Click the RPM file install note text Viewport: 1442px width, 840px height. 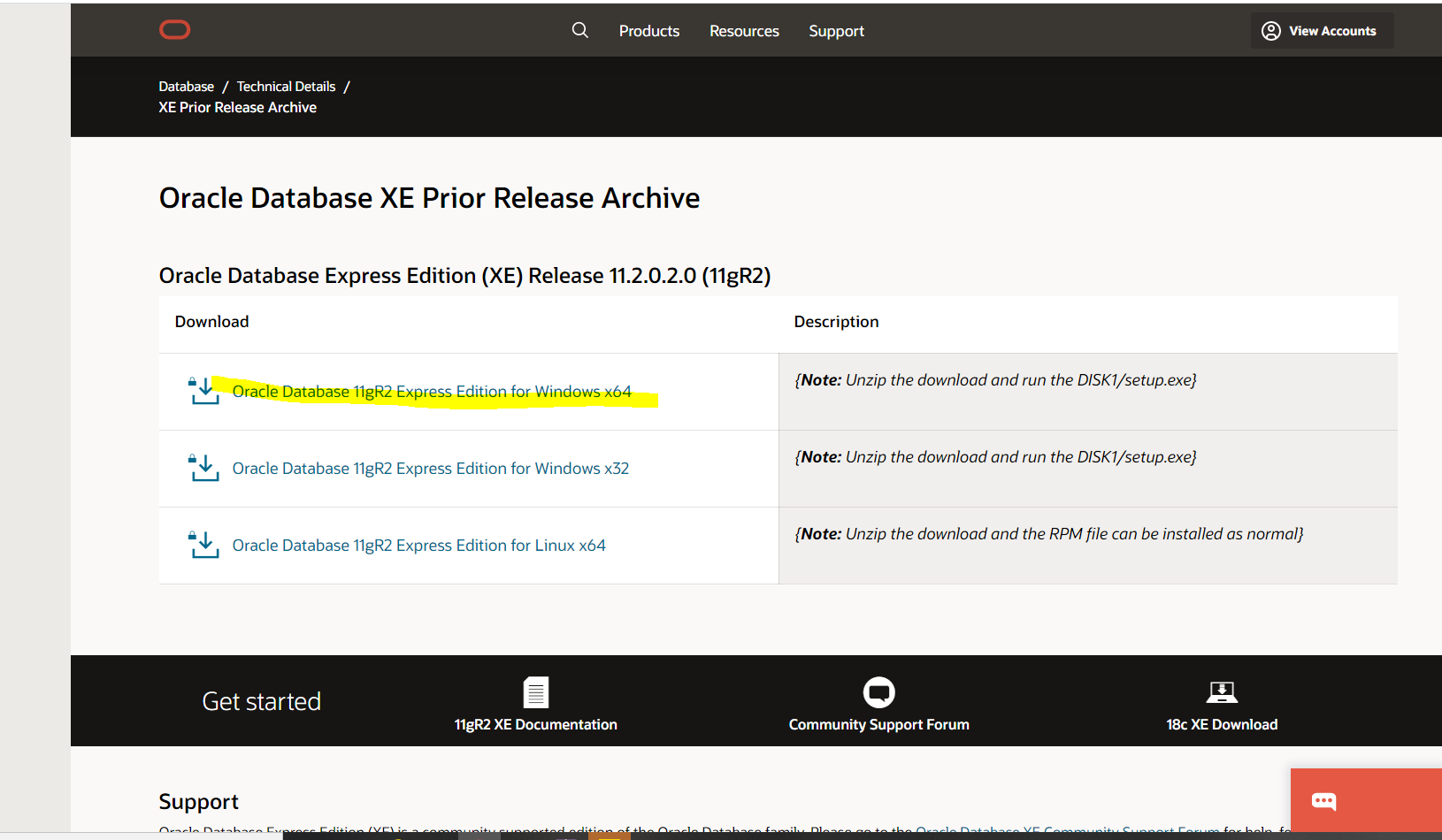point(1049,534)
